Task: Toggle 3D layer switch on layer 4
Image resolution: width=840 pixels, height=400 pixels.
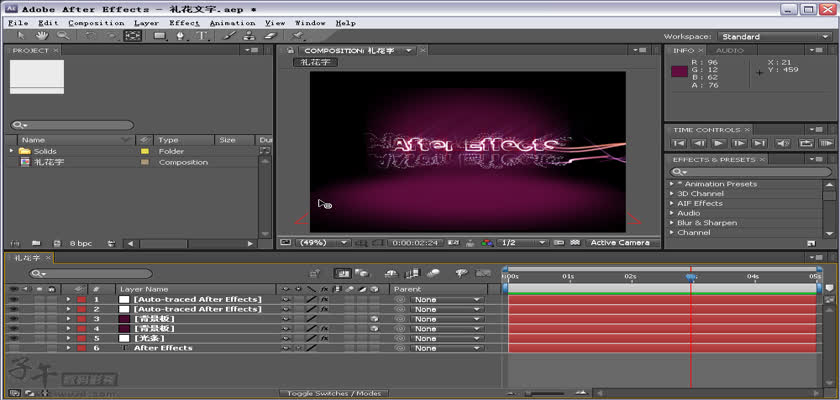Action: point(374,328)
